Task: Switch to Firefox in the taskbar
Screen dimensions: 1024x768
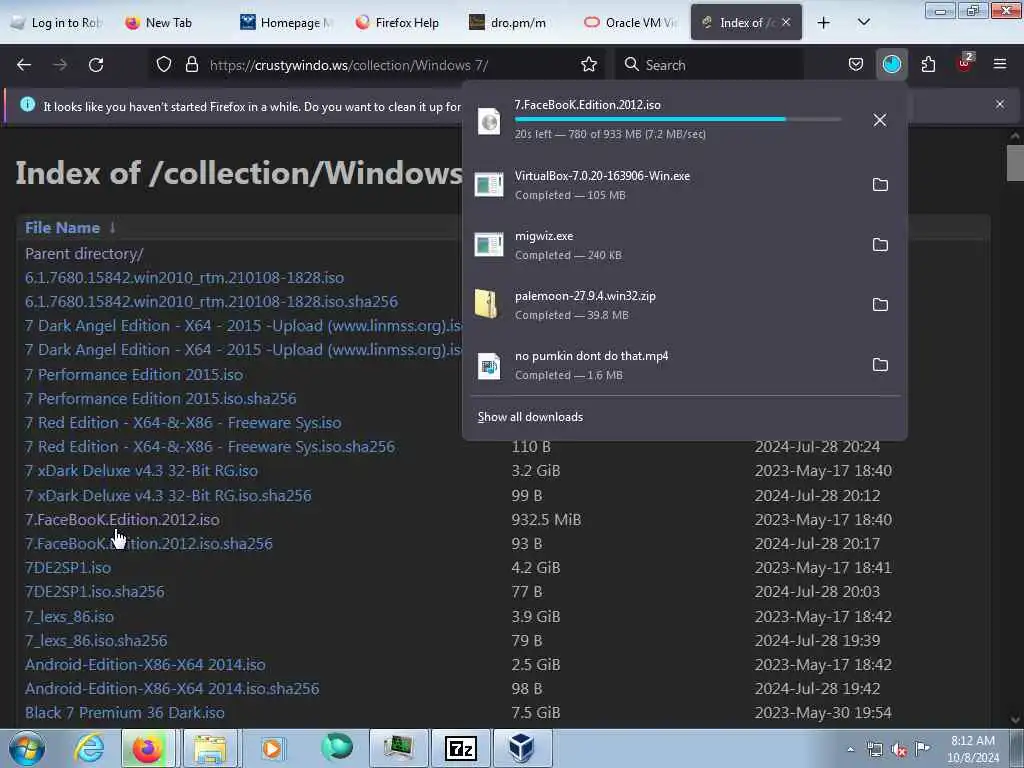Action: (x=148, y=748)
